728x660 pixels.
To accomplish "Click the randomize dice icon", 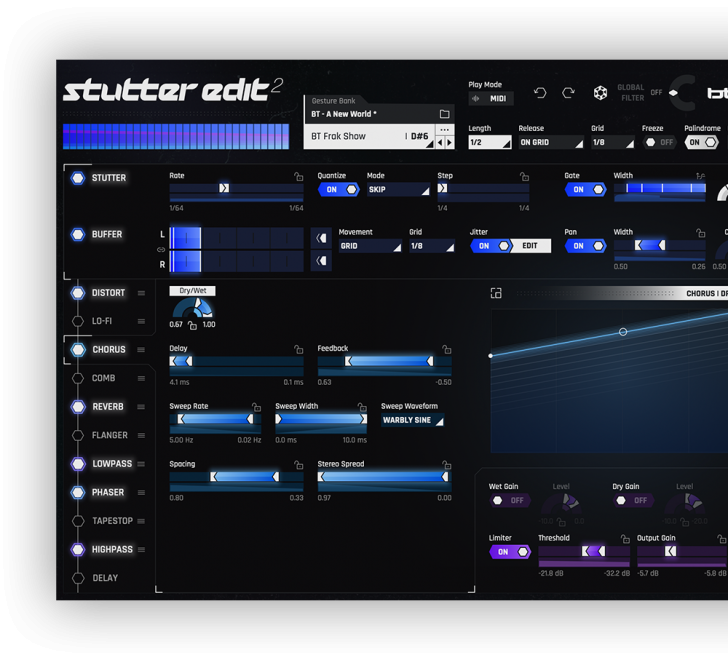I will pos(600,93).
